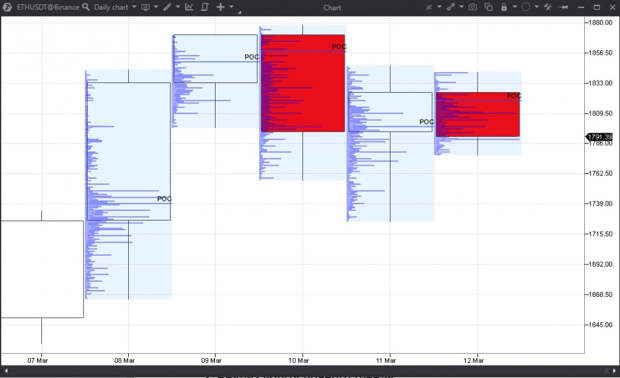Select the crosshair cursor tool

221,7
